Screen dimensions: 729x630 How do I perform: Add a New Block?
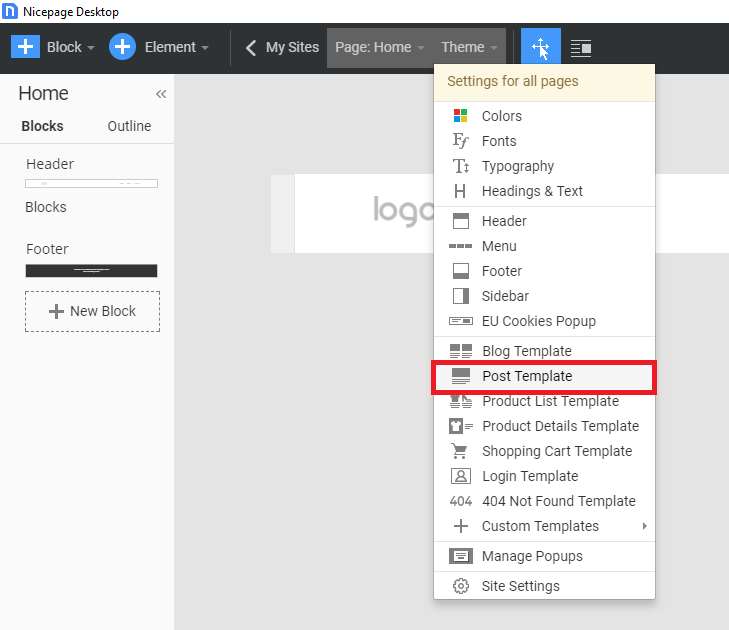pyautogui.click(x=93, y=311)
